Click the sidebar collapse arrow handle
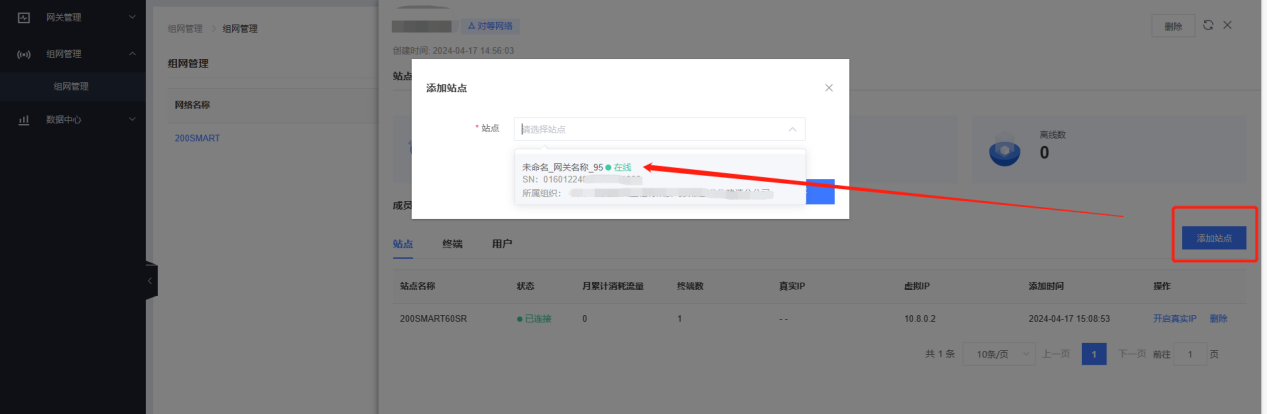 151,282
